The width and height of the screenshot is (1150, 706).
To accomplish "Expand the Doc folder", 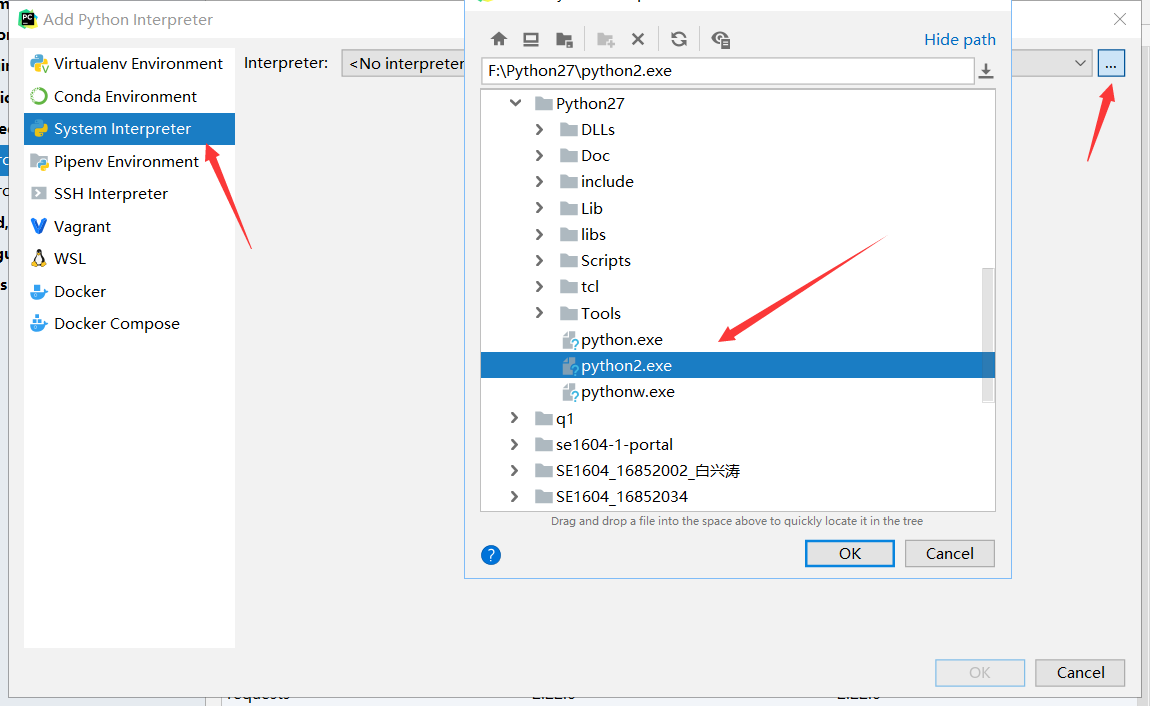I will pyautogui.click(x=539, y=155).
